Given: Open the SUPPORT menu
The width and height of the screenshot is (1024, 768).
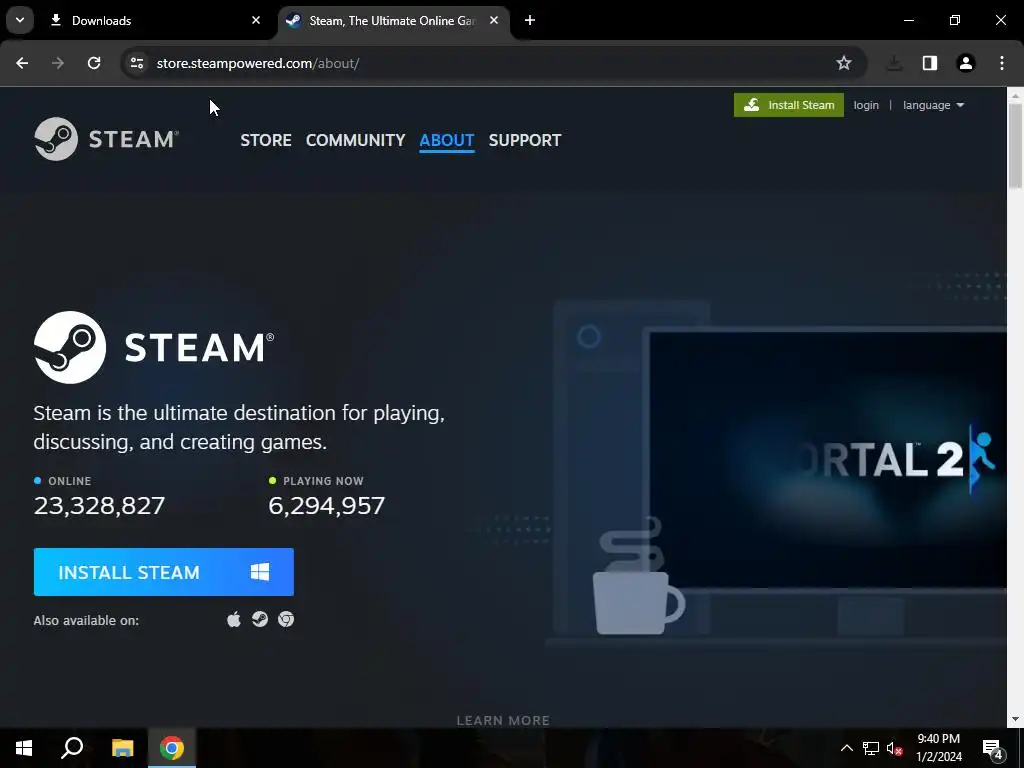Looking at the screenshot, I should pos(524,140).
